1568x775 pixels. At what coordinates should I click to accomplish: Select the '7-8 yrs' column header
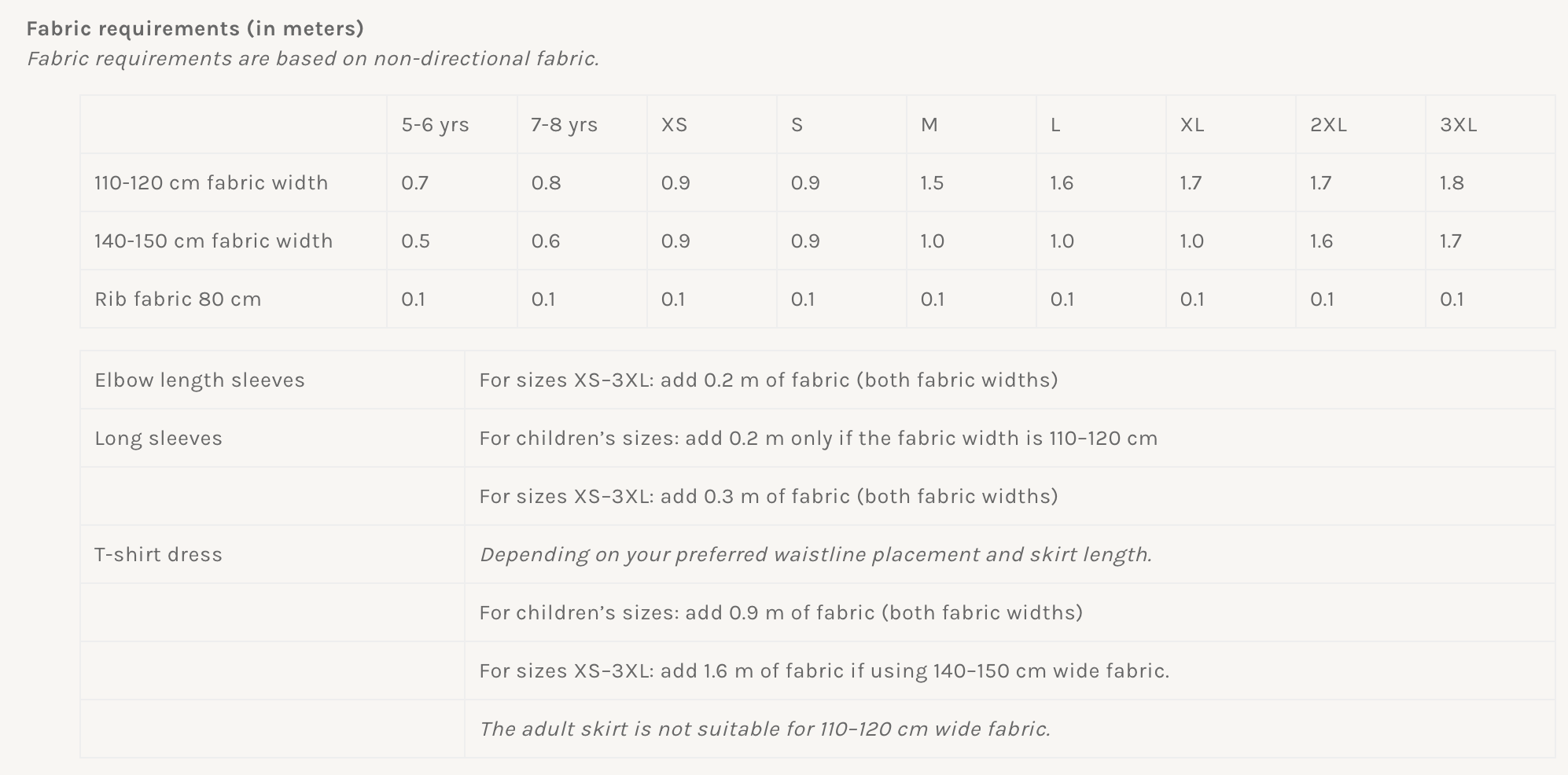(x=564, y=125)
